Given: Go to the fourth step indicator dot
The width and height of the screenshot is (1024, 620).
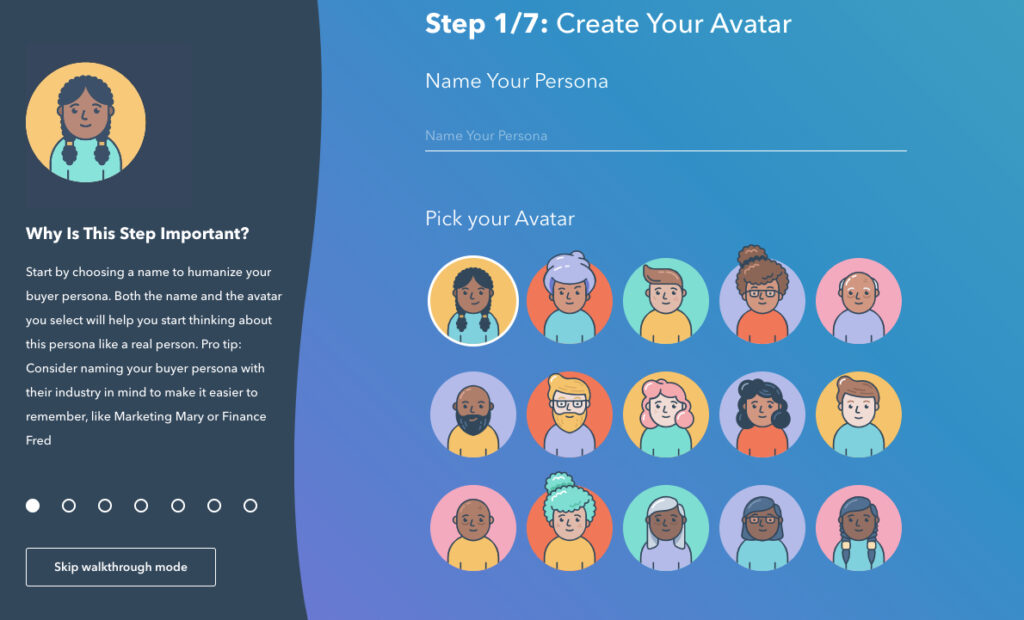Looking at the screenshot, I should pos(141,506).
